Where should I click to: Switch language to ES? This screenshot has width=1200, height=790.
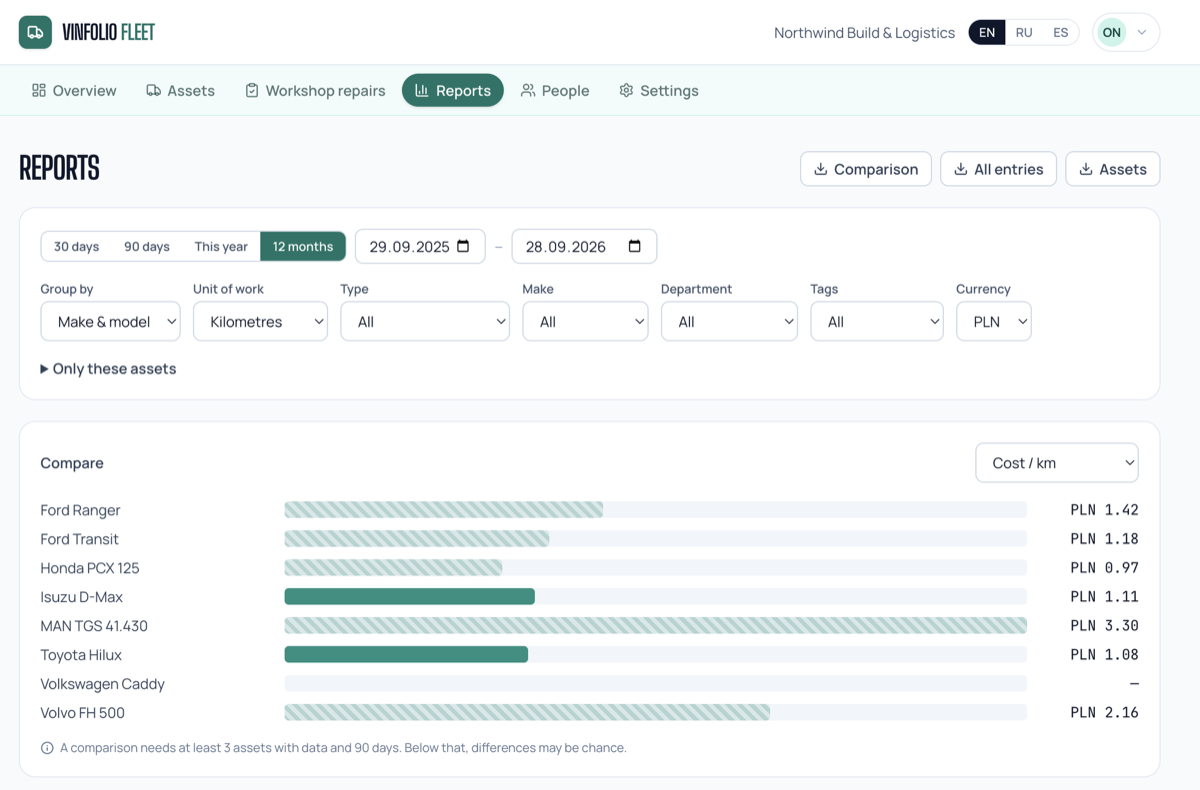click(x=1060, y=32)
